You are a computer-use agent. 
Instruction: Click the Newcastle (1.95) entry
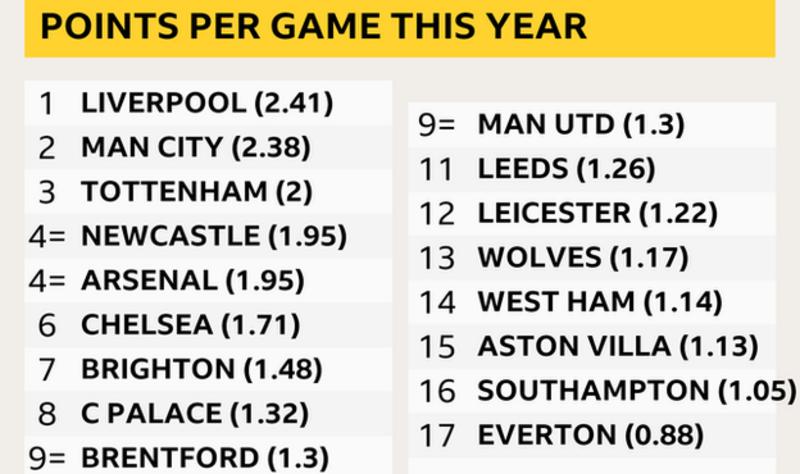(x=214, y=236)
